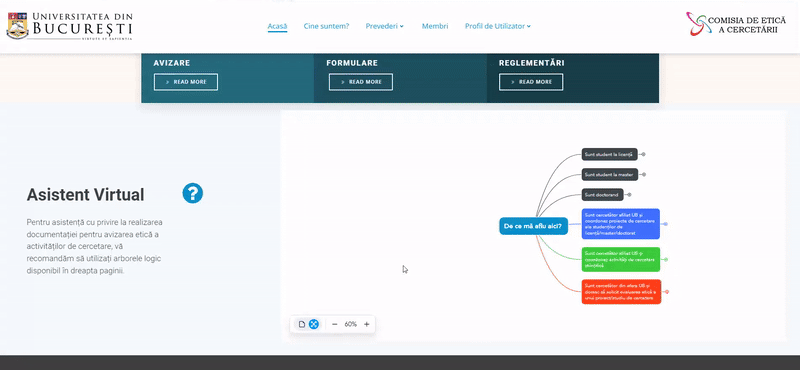The image size is (800, 370).
Task: Click the Asistent Virtual heading
Action: (85, 194)
